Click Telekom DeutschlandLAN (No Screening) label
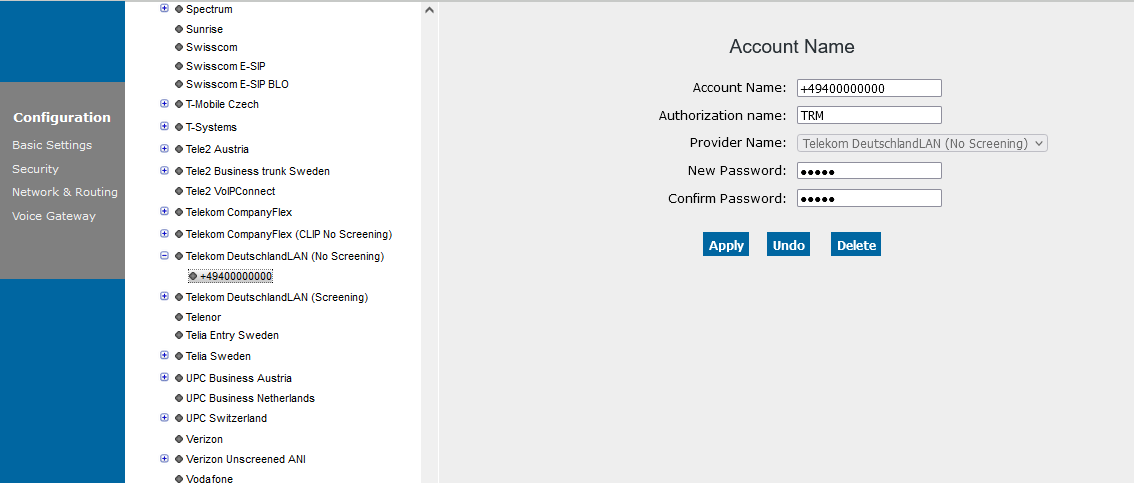 pos(285,256)
